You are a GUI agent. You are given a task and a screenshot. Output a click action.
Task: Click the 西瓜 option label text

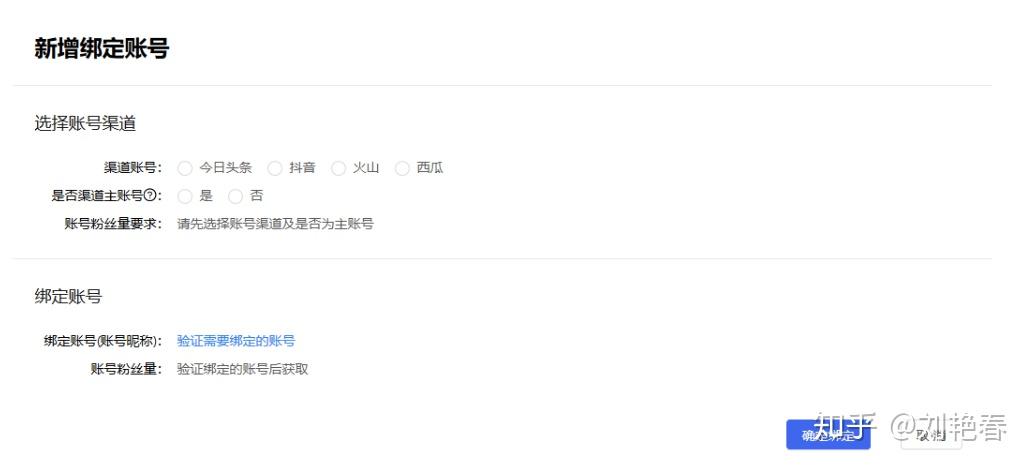tap(430, 168)
